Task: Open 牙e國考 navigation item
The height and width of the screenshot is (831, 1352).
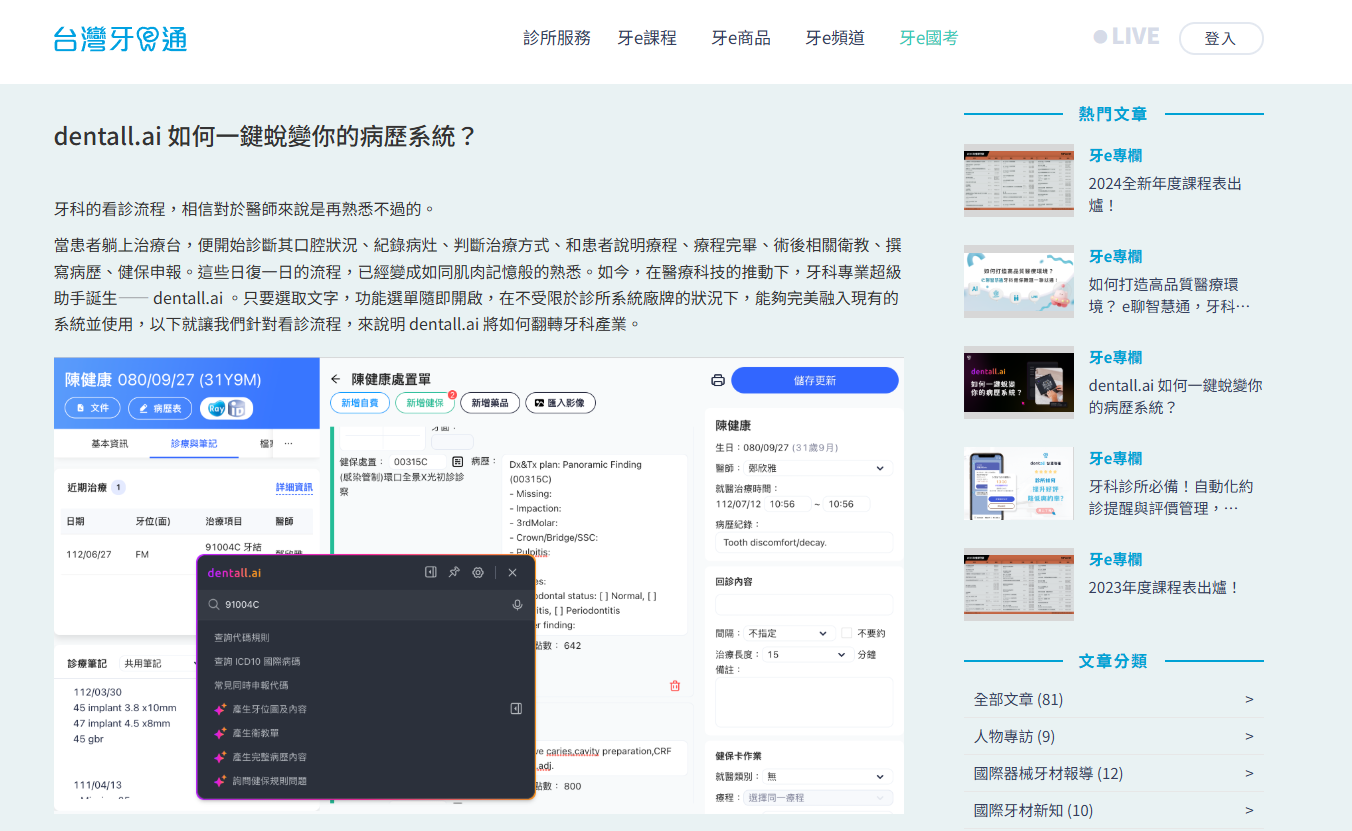Action: (929, 38)
